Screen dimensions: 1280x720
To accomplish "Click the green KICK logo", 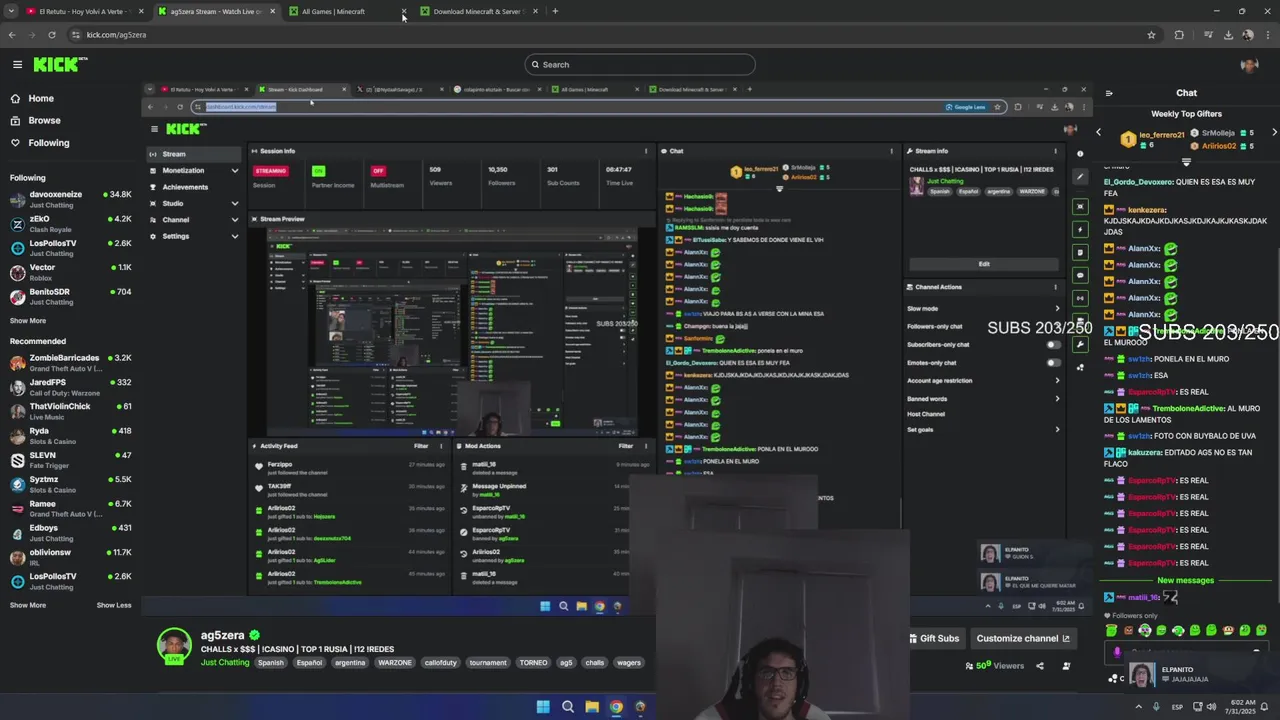I will click(x=60, y=64).
